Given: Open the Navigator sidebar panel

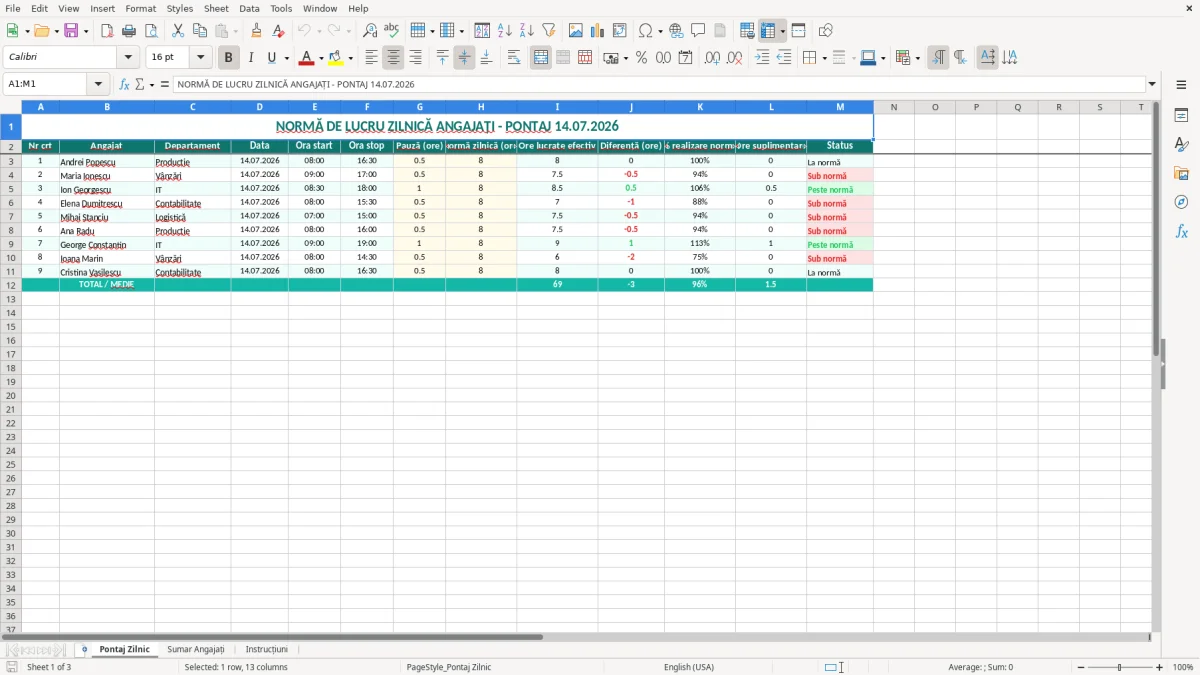Looking at the screenshot, I should point(1181,202).
